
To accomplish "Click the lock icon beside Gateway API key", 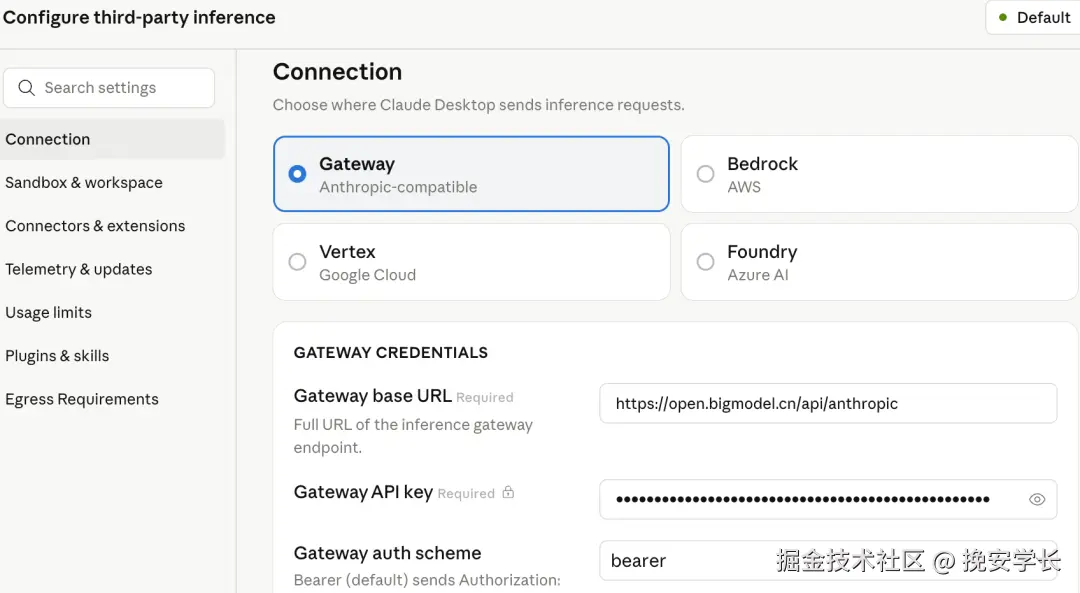I will pos(508,492).
